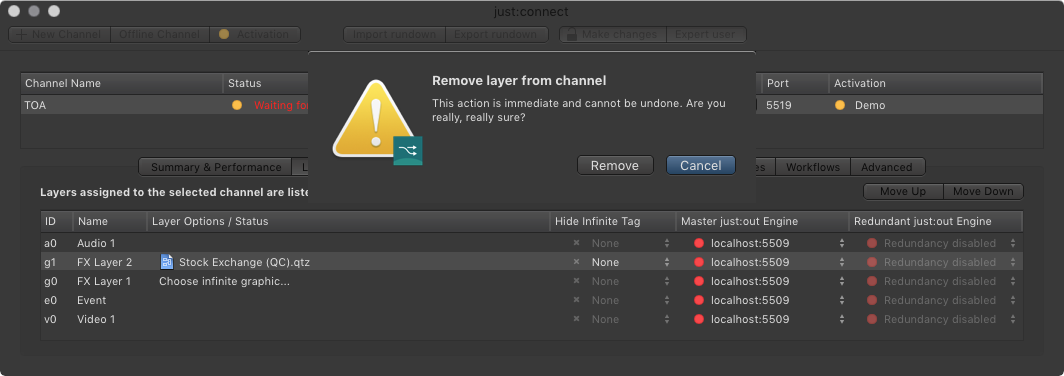This screenshot has width=1064, height=376.
Task: Click the Channel Name column header
Action: click(x=122, y=83)
